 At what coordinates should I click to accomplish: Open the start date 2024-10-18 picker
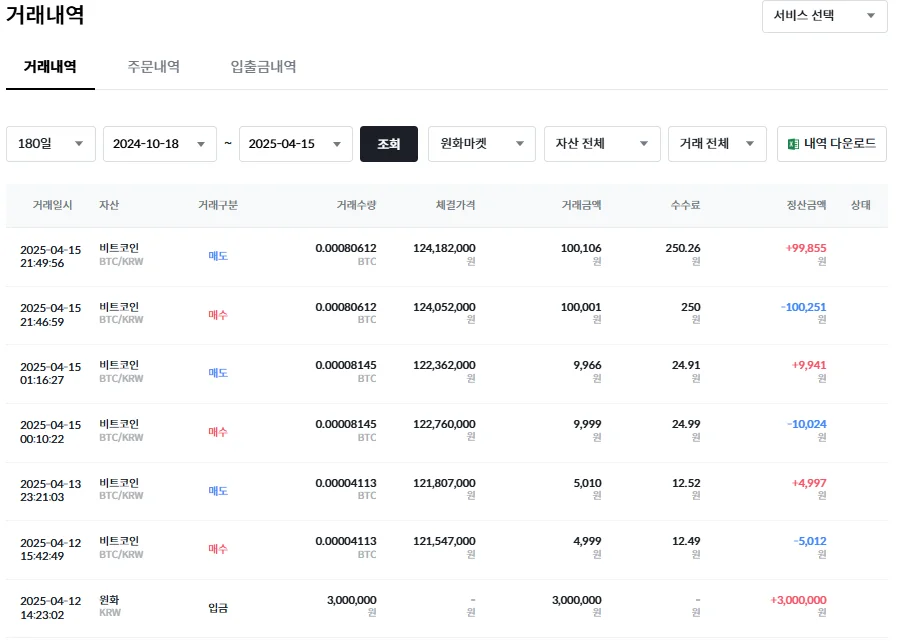[160, 144]
